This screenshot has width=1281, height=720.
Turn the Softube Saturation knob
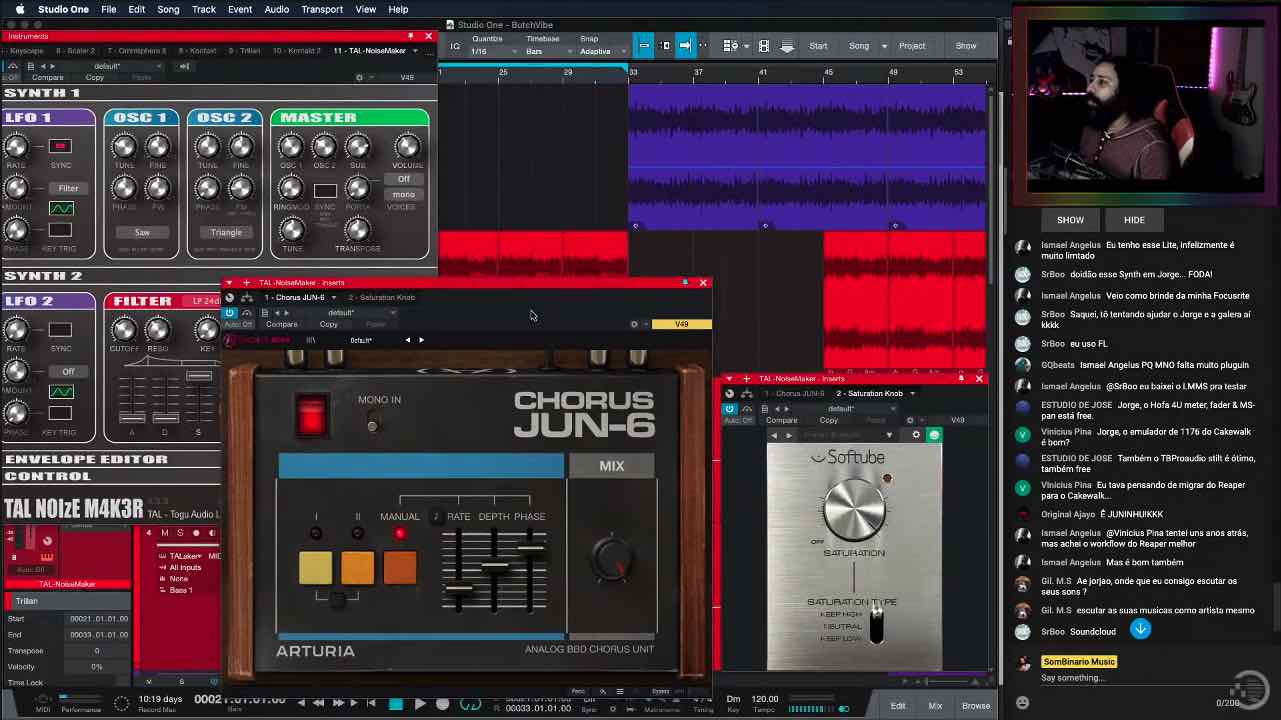[854, 508]
